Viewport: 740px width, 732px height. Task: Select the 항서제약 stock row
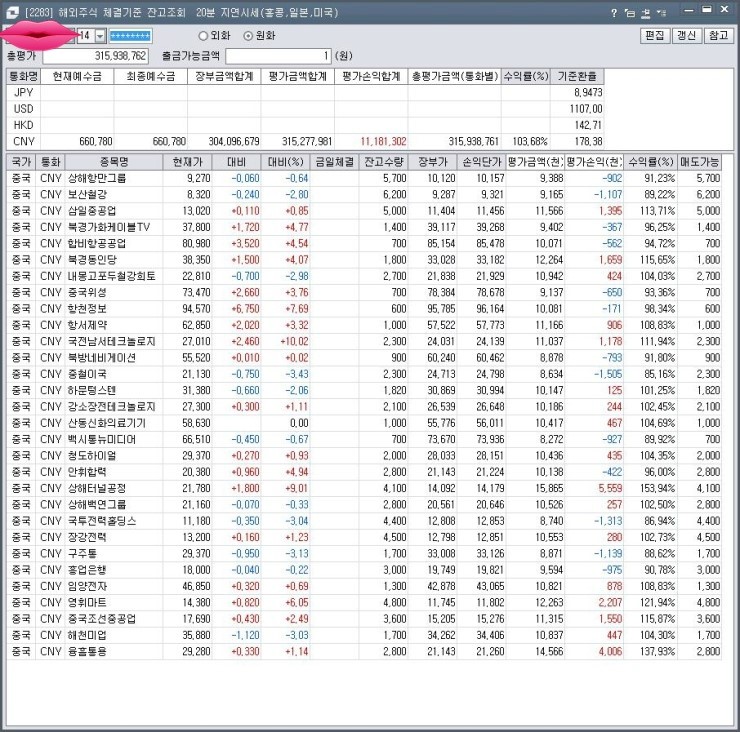coord(364,325)
